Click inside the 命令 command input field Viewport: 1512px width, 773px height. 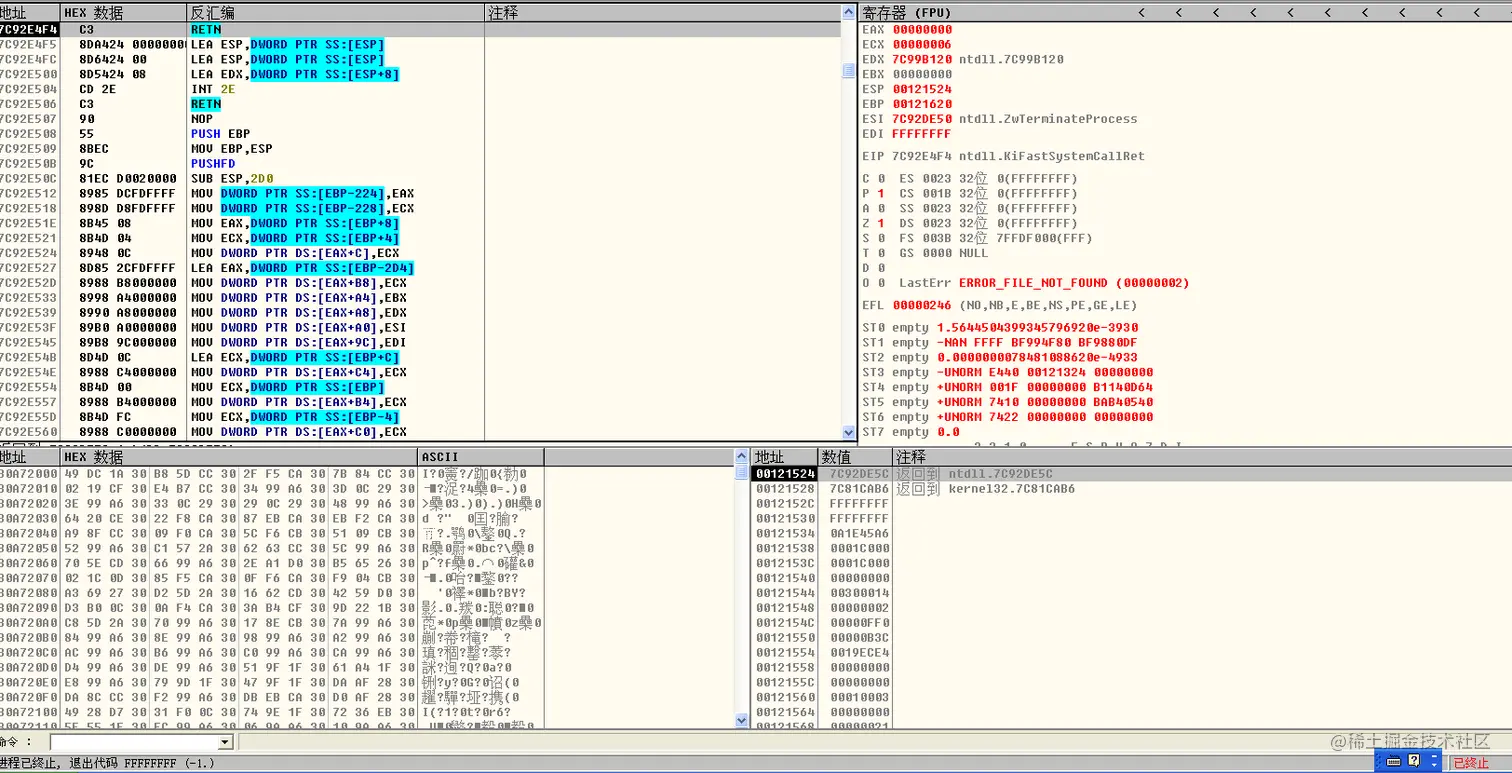click(x=134, y=742)
